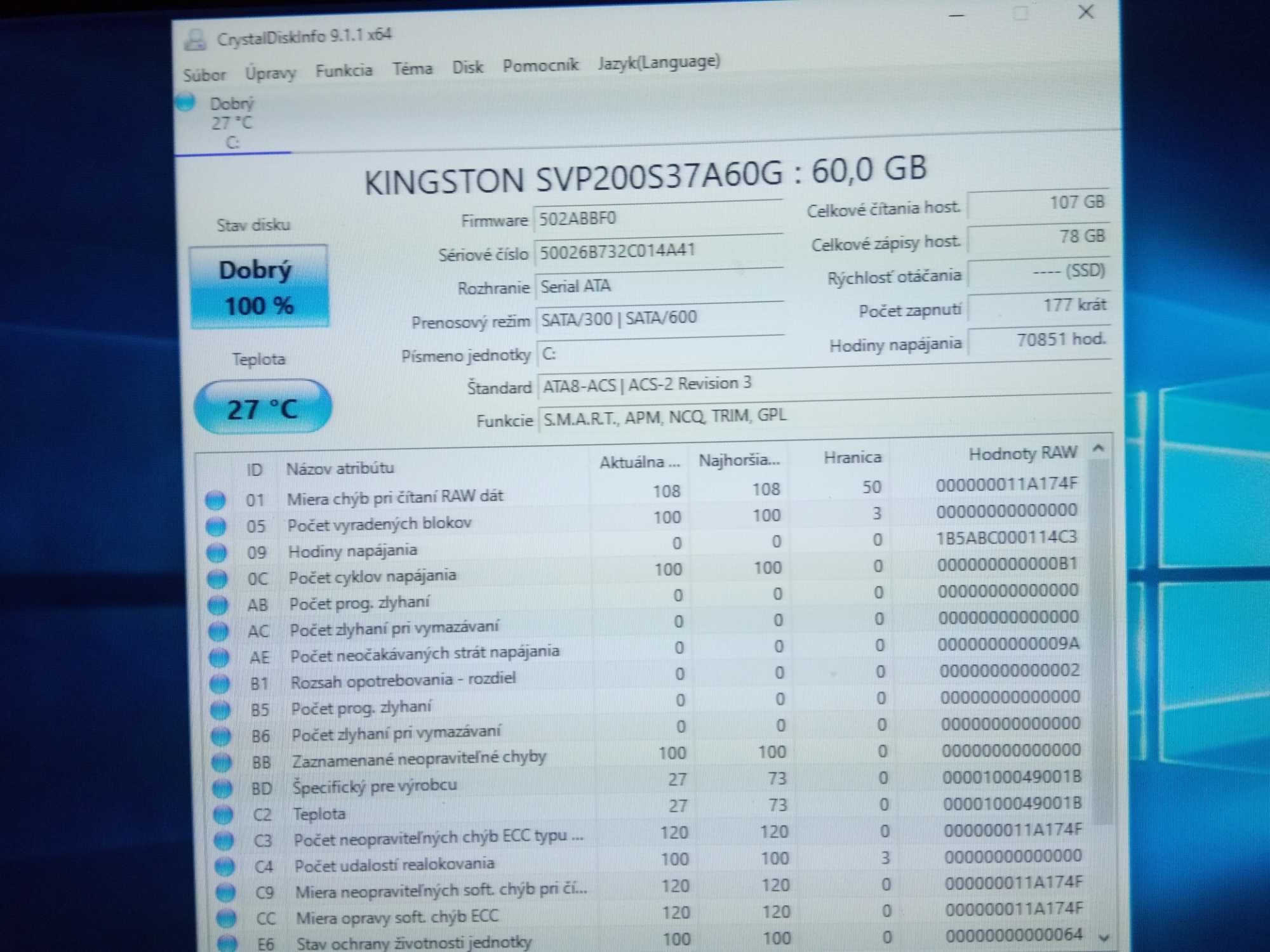Open the Téma menu
1270x952 pixels.
[x=412, y=68]
